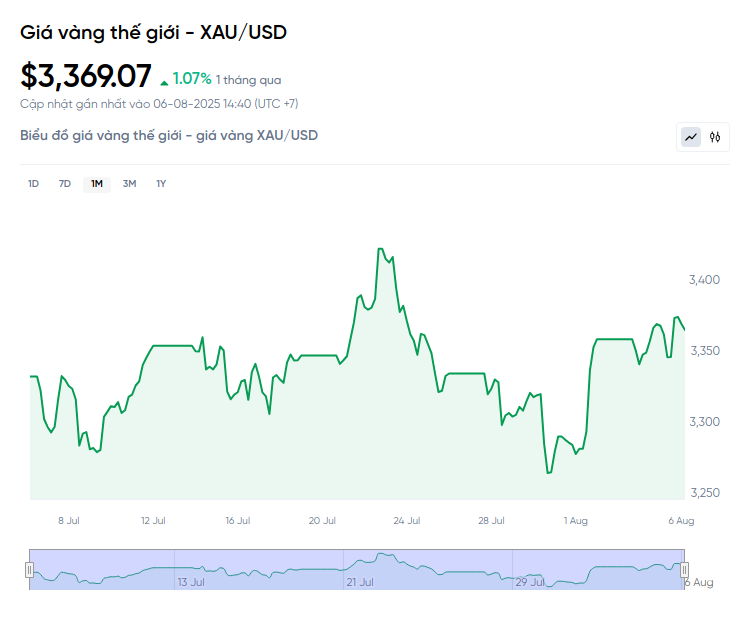Click the 1 Aug label on x-axis

click(575, 520)
